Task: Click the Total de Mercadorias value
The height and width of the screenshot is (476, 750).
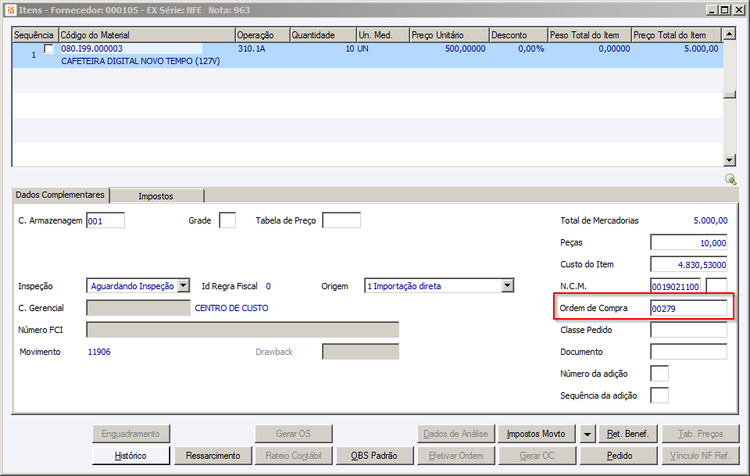Action: click(710, 221)
